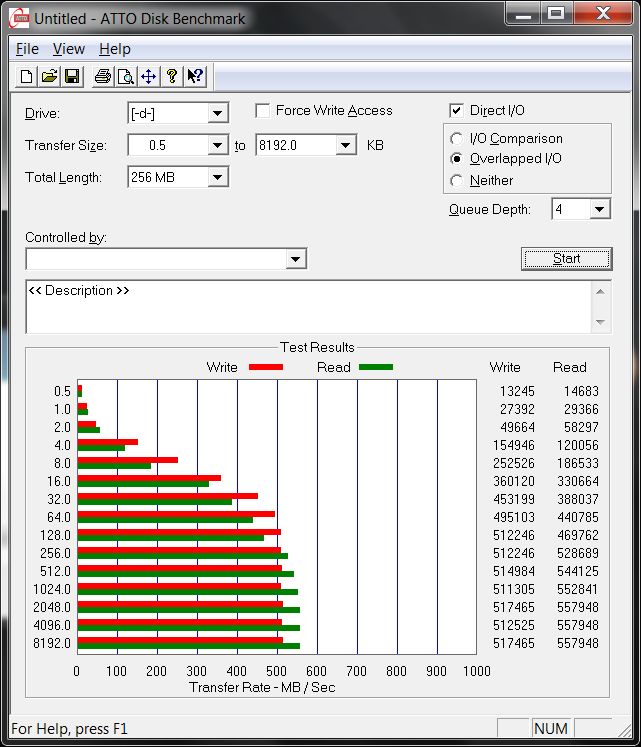The image size is (641, 747).
Task: Enable Force Write Access checkbox
Action: pos(263,111)
